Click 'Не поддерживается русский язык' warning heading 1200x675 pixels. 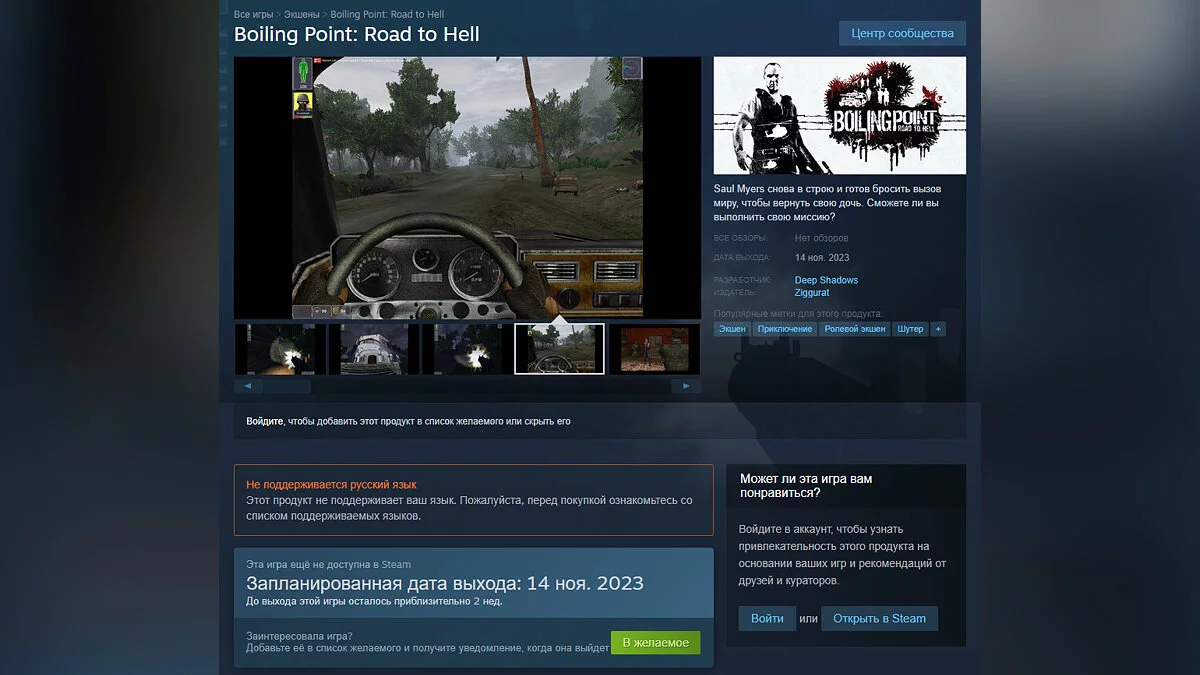pyautogui.click(x=331, y=485)
